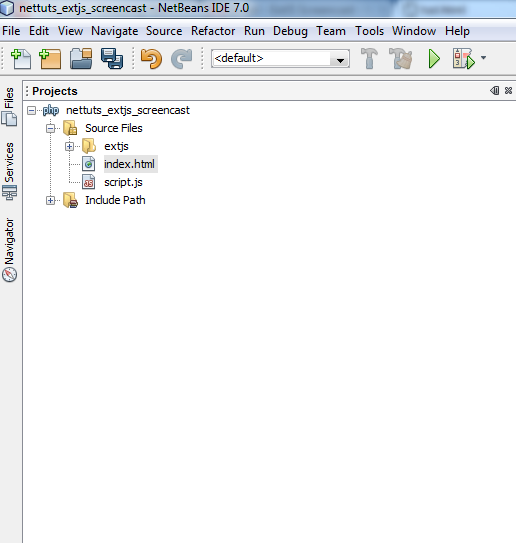Open the Source menu
This screenshot has height=543, width=516.
pyautogui.click(x=164, y=31)
